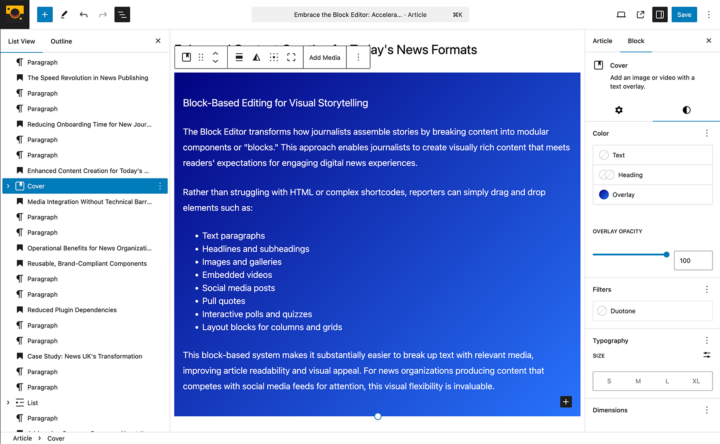The height and width of the screenshot is (444, 720).
Task: Select the Tools pencil icon
Action: pyautogui.click(x=64, y=15)
